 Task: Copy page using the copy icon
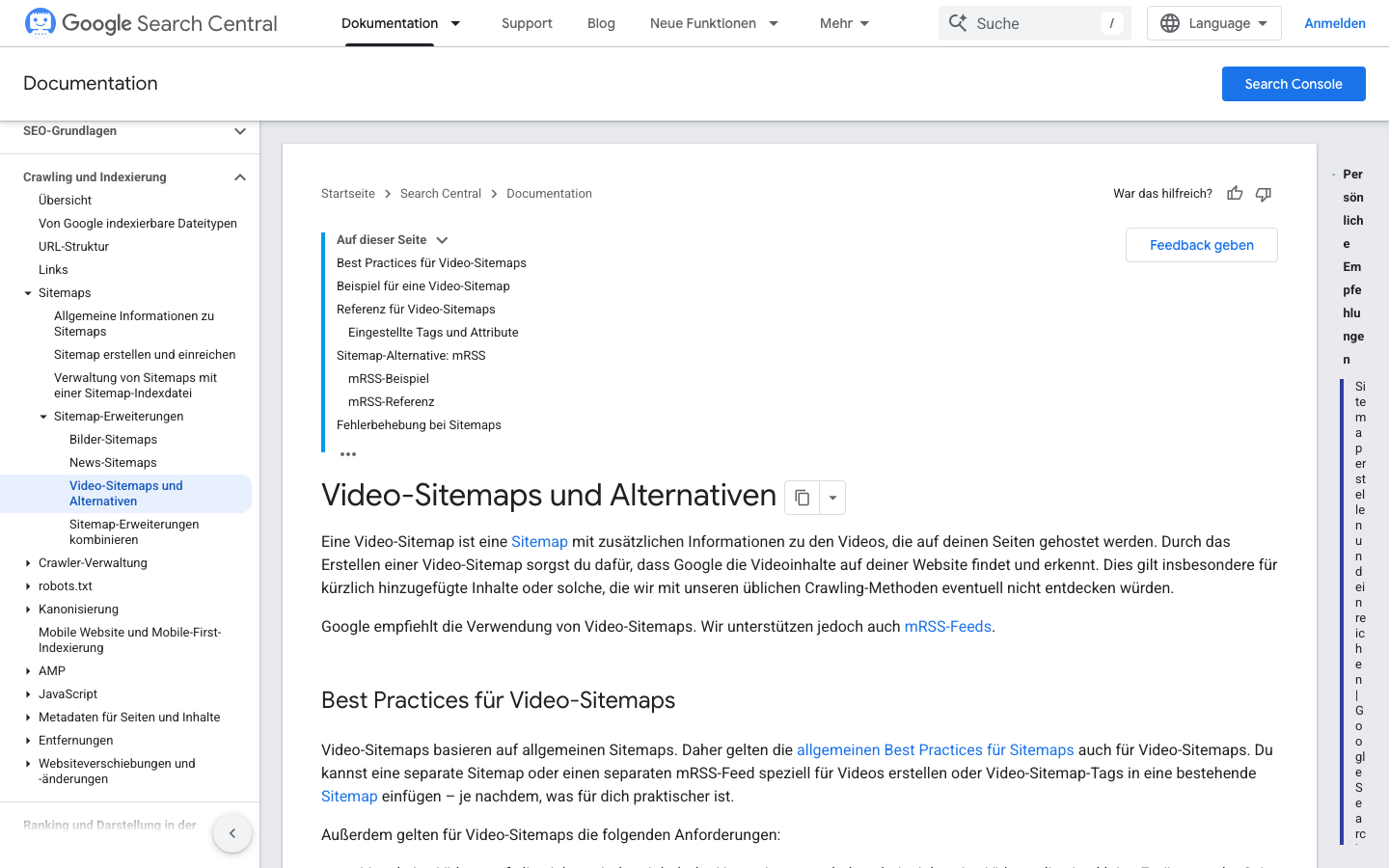[x=803, y=498]
